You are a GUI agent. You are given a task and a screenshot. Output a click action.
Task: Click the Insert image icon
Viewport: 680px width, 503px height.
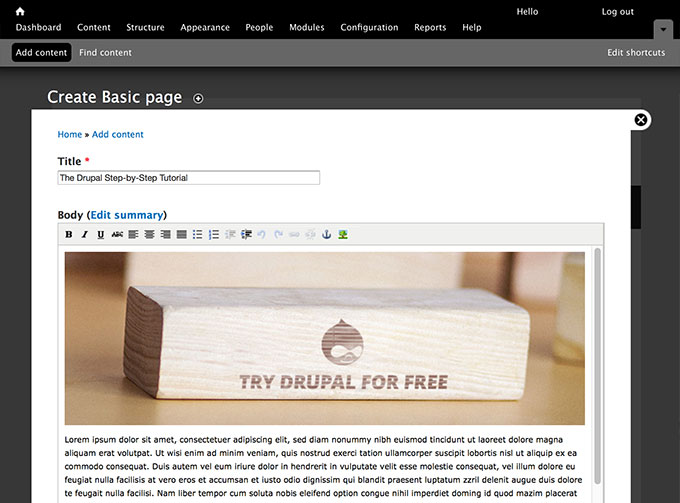pyautogui.click(x=343, y=235)
